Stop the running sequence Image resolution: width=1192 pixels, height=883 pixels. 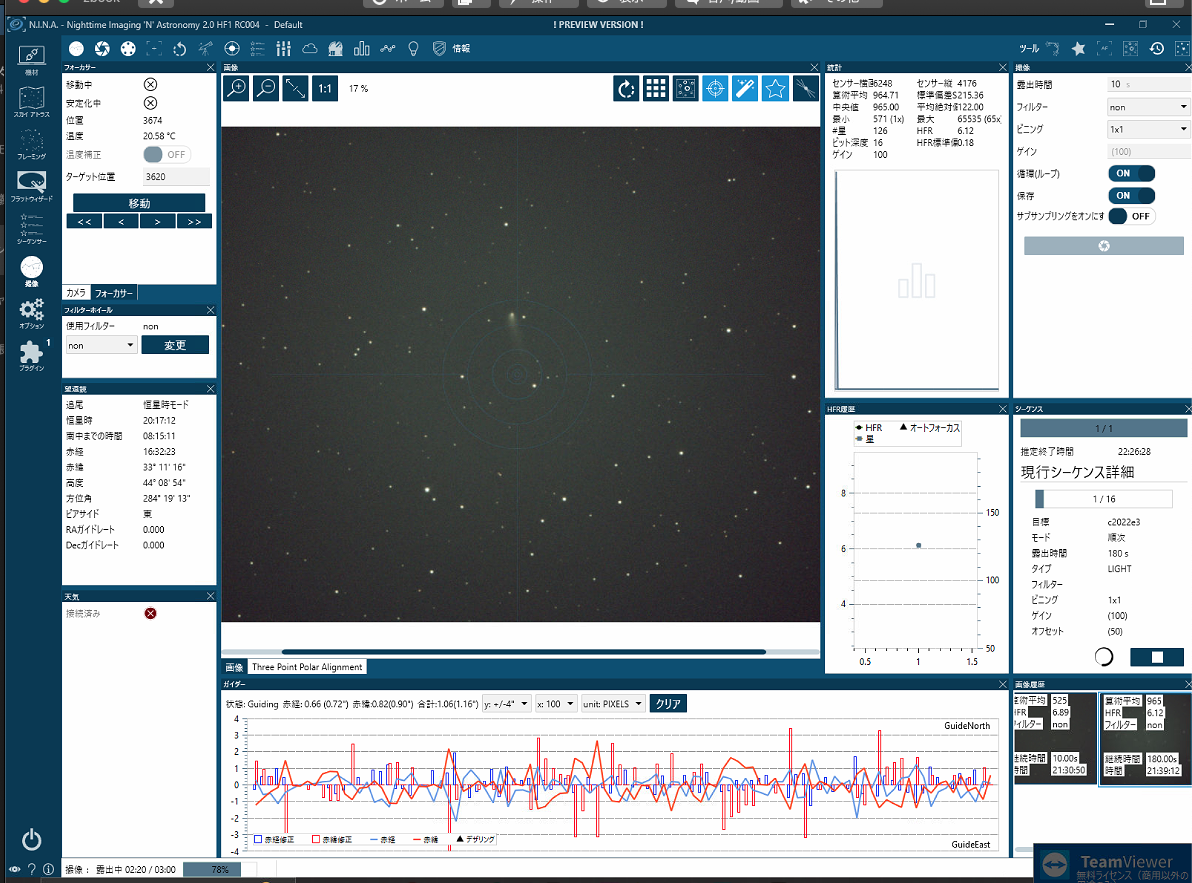(1156, 657)
